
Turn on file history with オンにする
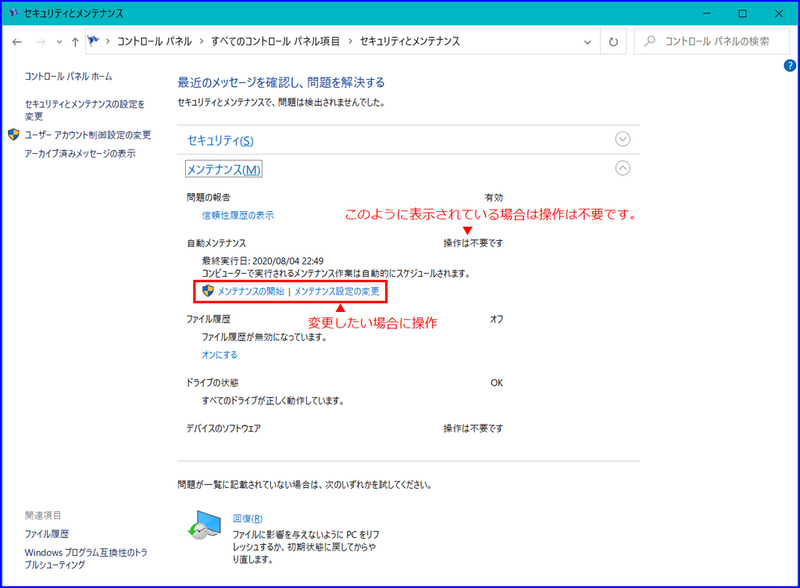click(x=219, y=355)
